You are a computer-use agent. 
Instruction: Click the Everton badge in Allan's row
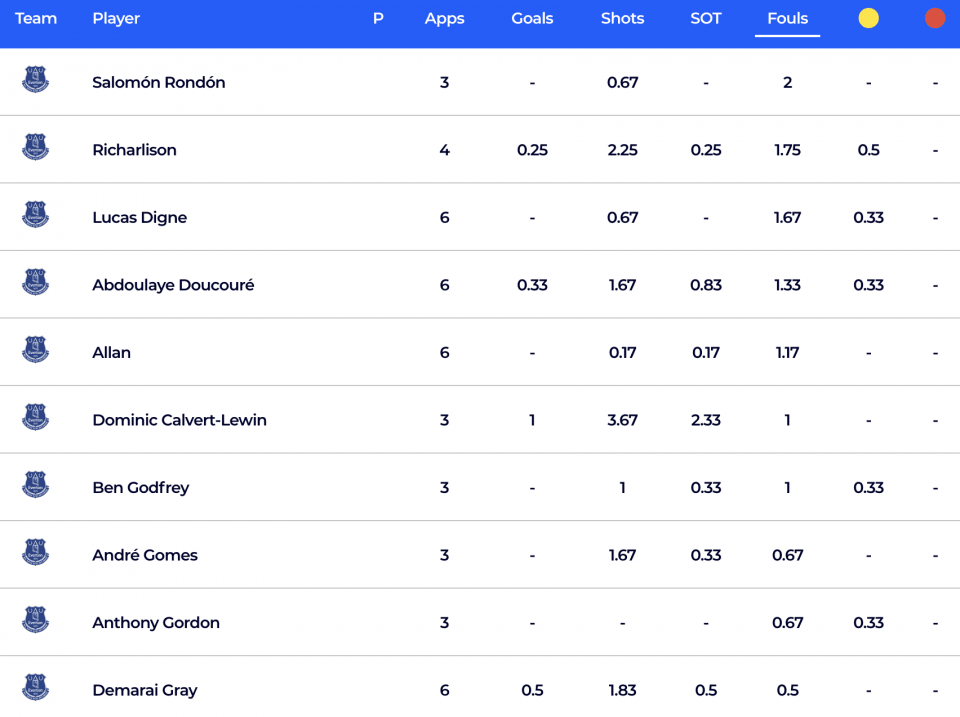pyautogui.click(x=36, y=350)
